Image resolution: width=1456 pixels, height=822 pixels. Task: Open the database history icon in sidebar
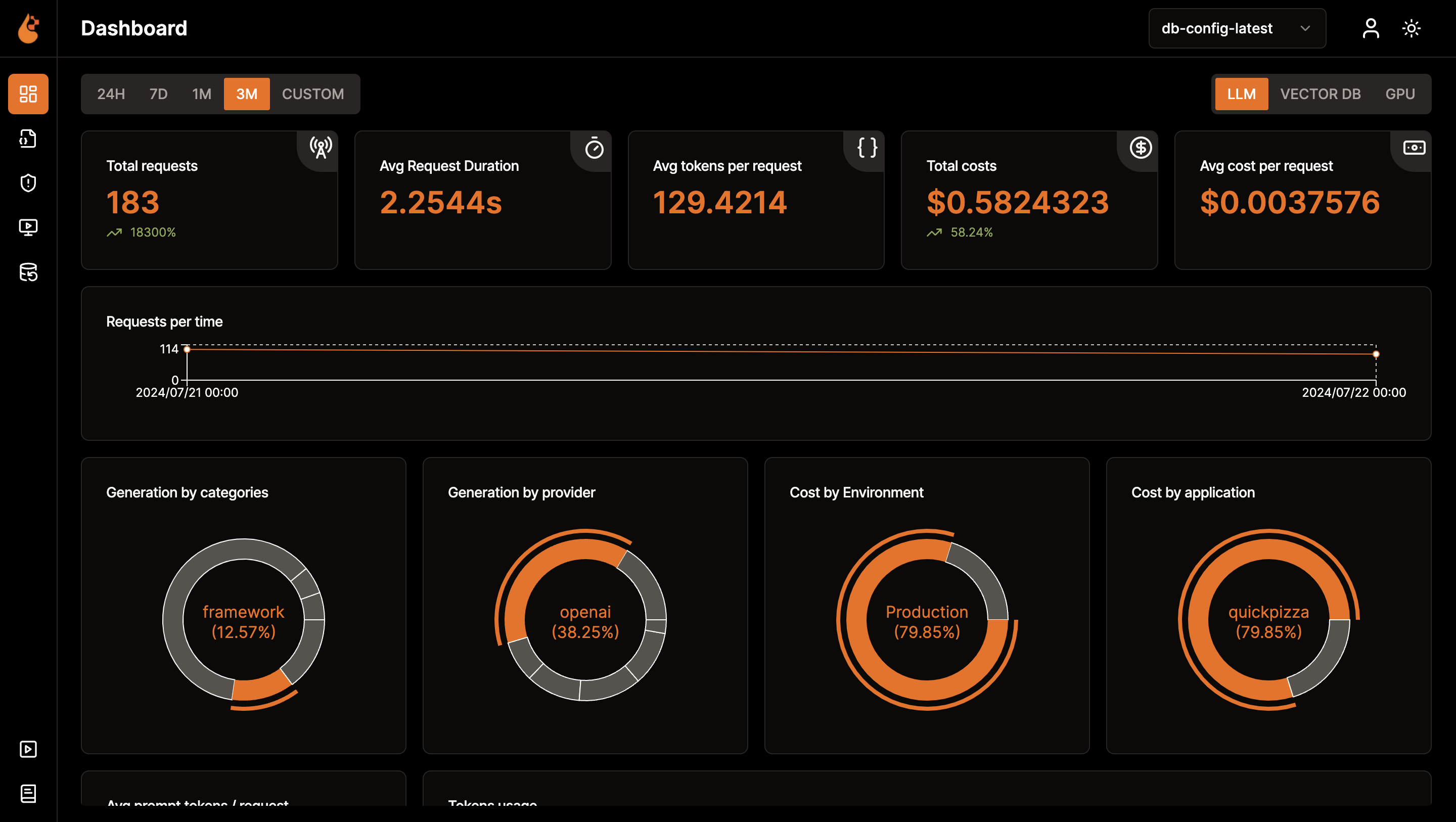coord(28,273)
